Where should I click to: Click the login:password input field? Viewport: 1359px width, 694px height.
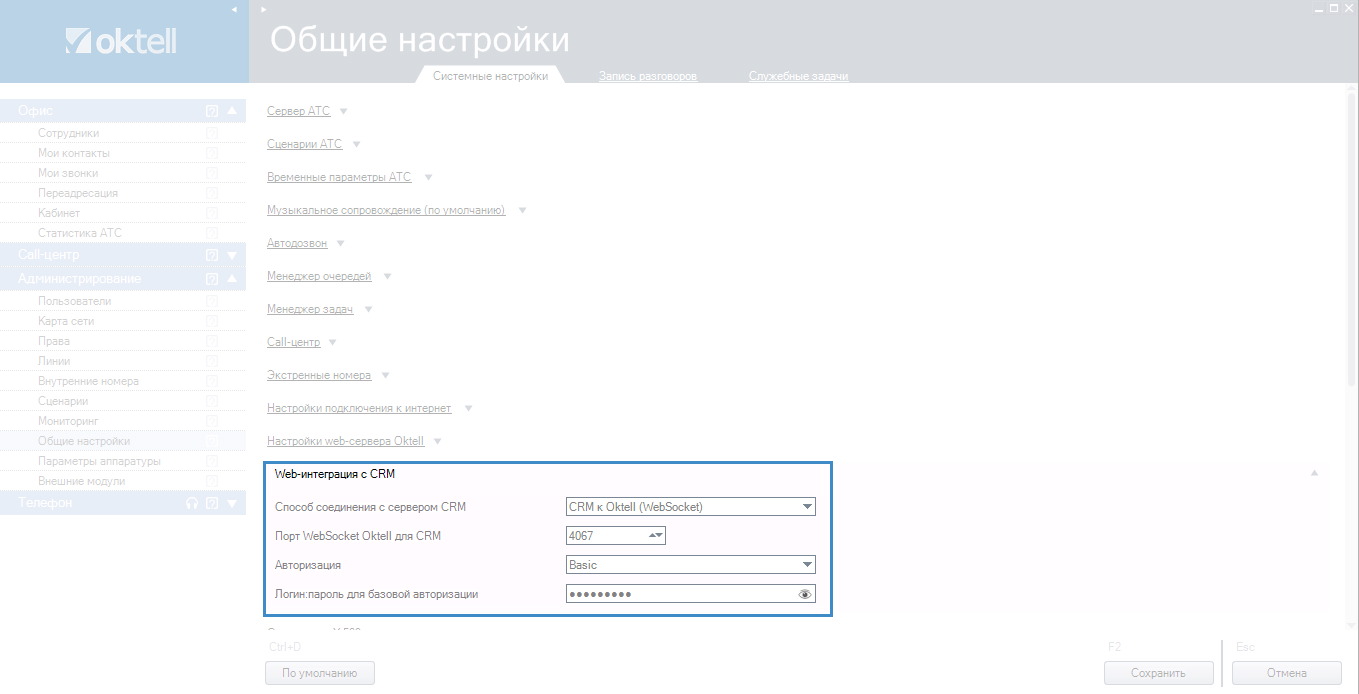point(680,594)
